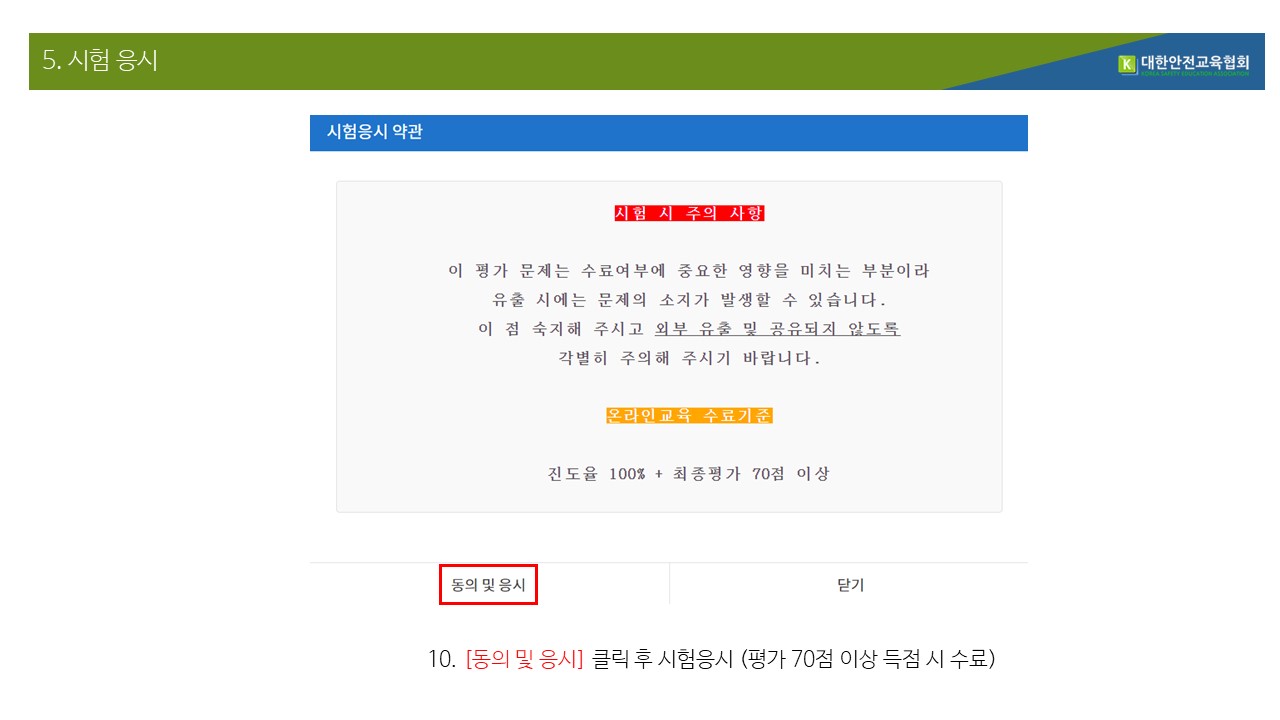Click the red 시험 시 주의 사항 label
The image size is (1280, 720).
[689, 213]
